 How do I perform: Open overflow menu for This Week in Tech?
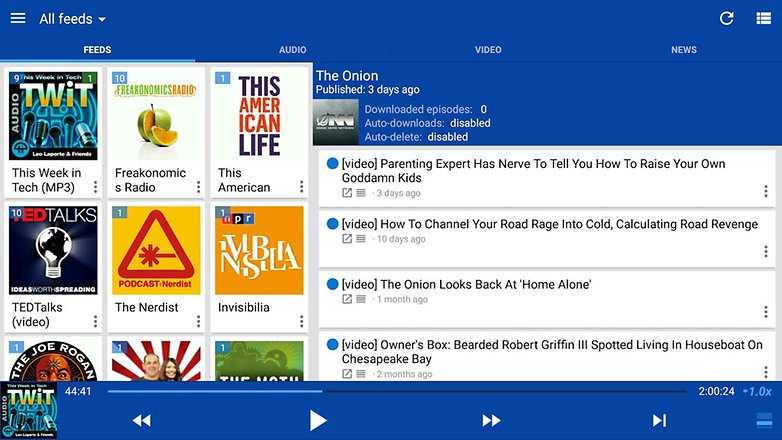95,187
